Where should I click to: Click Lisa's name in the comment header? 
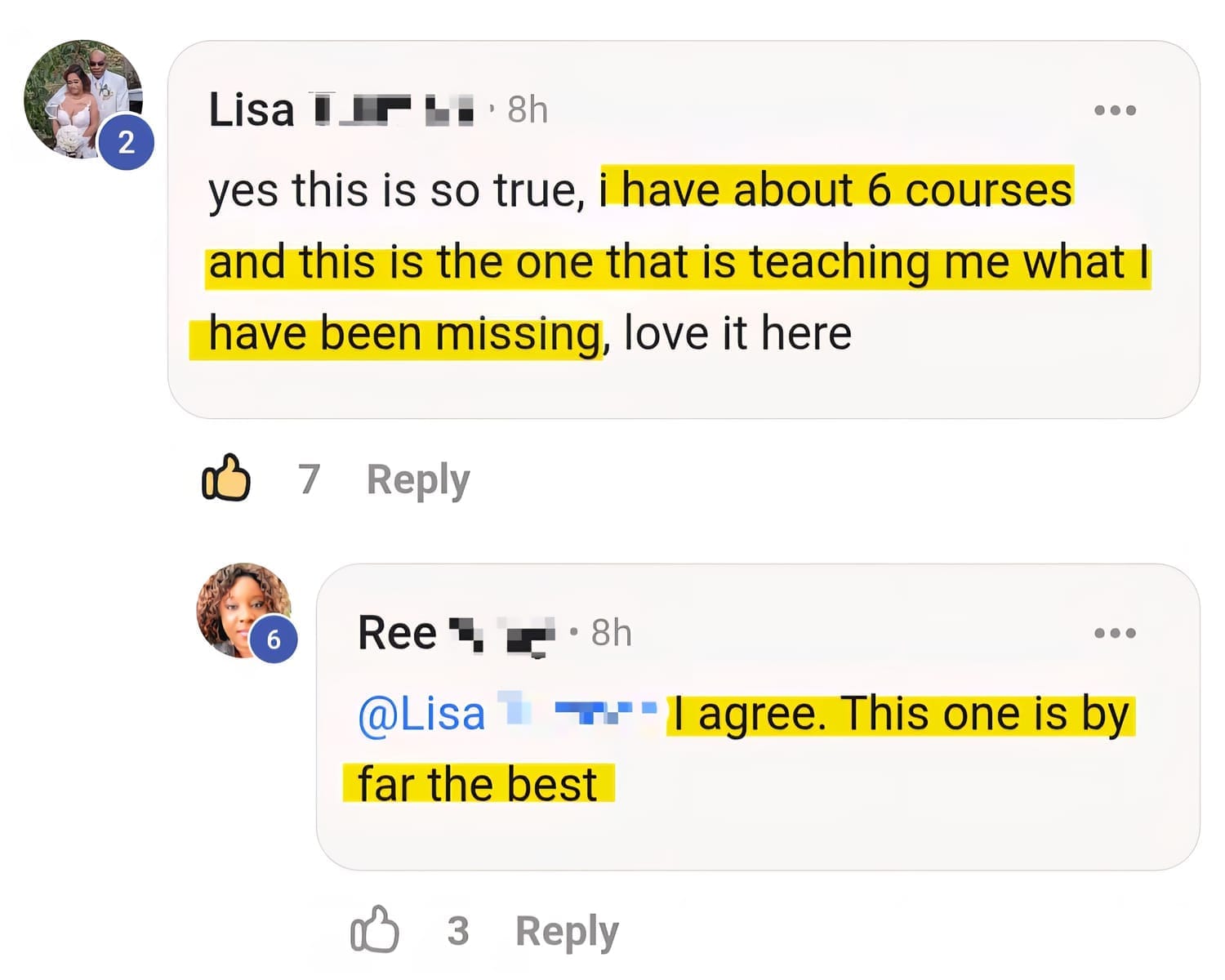(252, 110)
